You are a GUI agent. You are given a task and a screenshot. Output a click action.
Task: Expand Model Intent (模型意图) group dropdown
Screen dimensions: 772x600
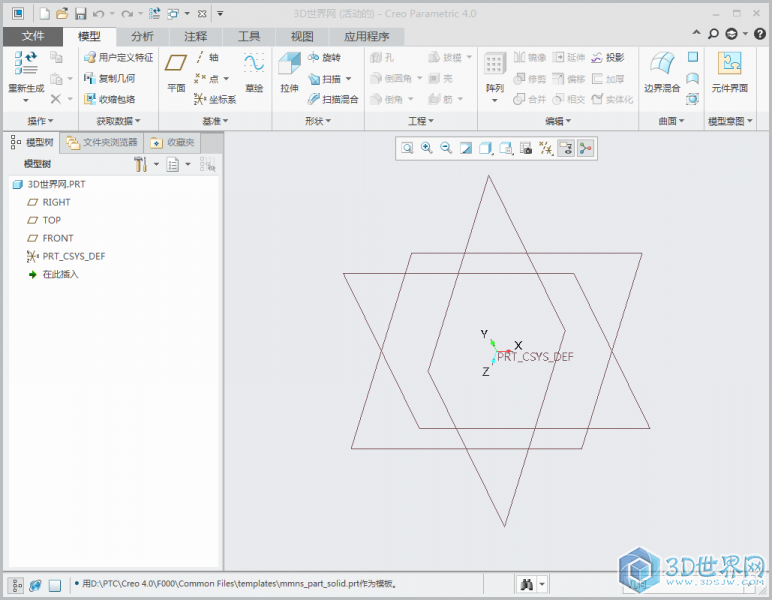(731, 121)
